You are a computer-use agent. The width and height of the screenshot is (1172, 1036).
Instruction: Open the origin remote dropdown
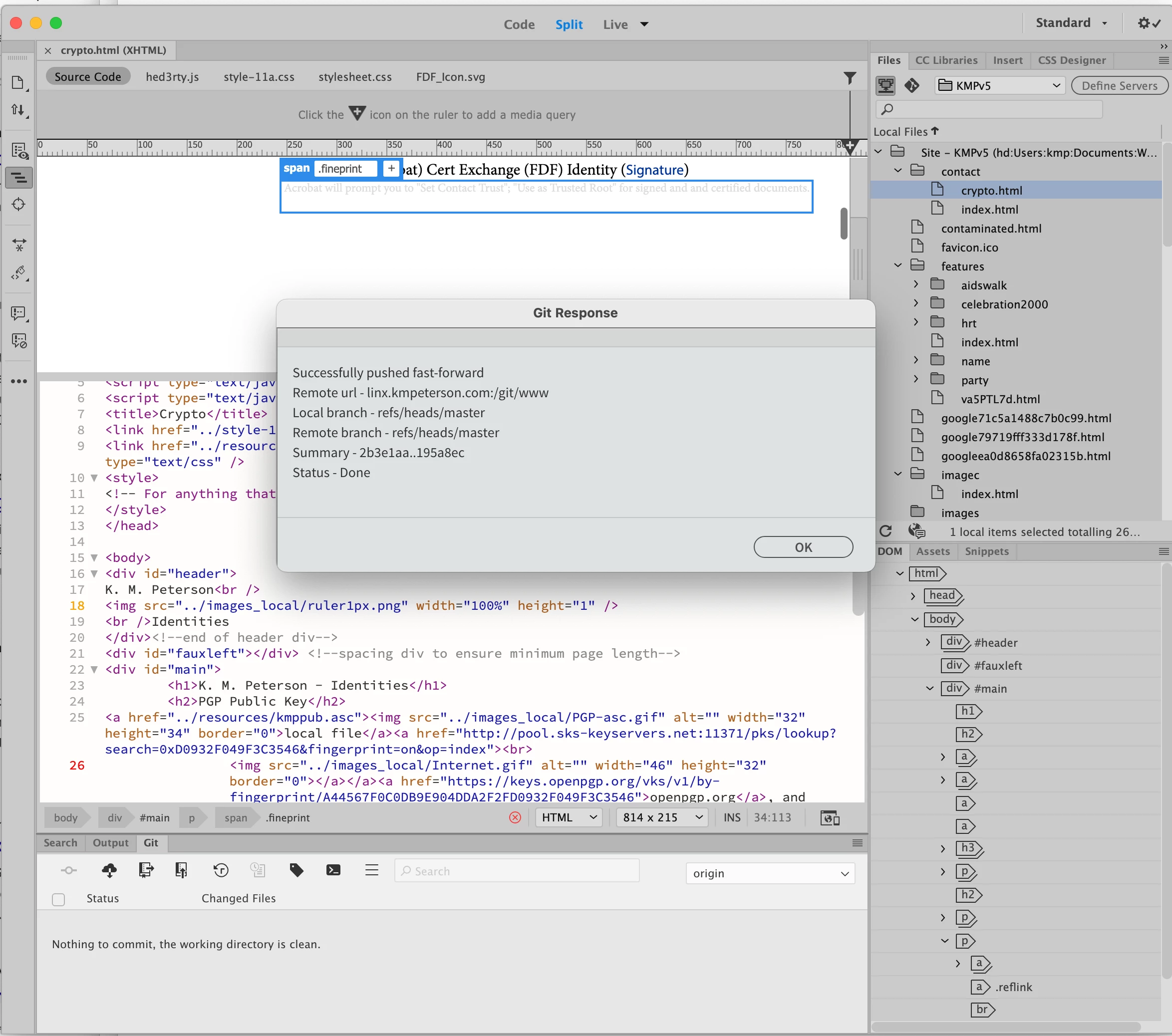(770, 873)
